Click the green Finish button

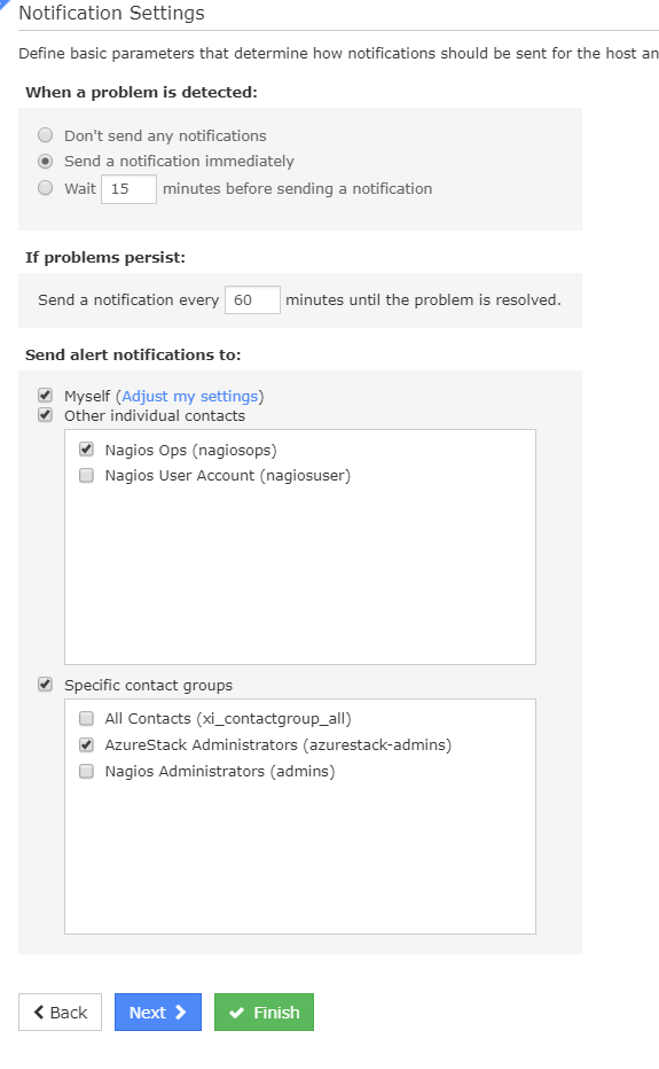(264, 1012)
